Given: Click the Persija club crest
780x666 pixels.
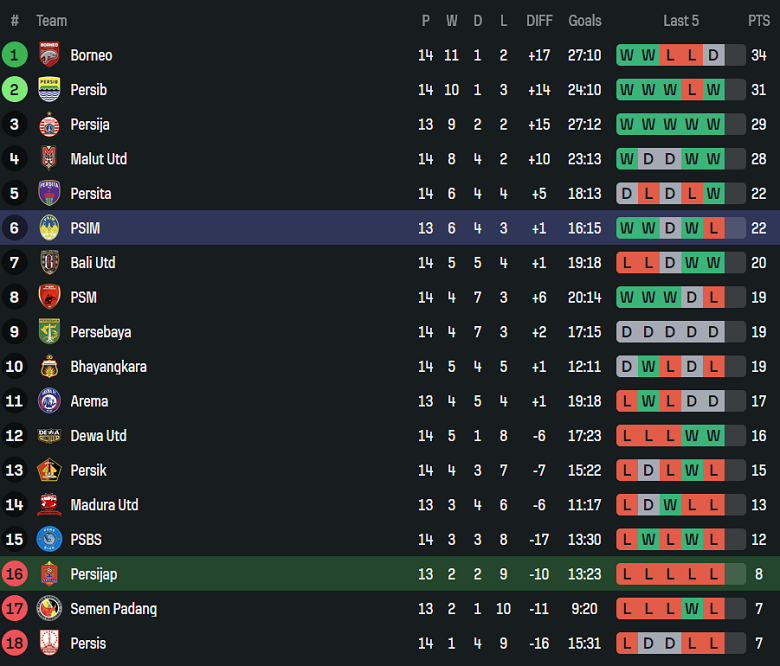Looking at the screenshot, I should [49, 125].
